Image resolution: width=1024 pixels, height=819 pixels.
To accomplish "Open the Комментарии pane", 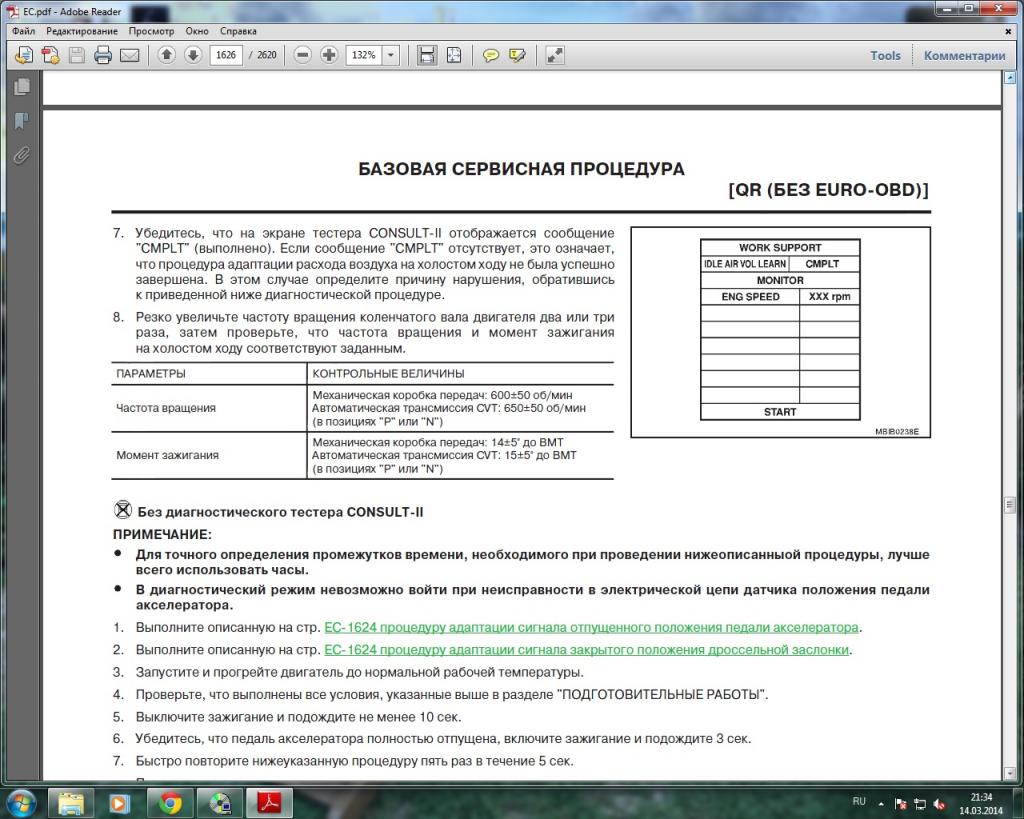I will click(x=964, y=56).
